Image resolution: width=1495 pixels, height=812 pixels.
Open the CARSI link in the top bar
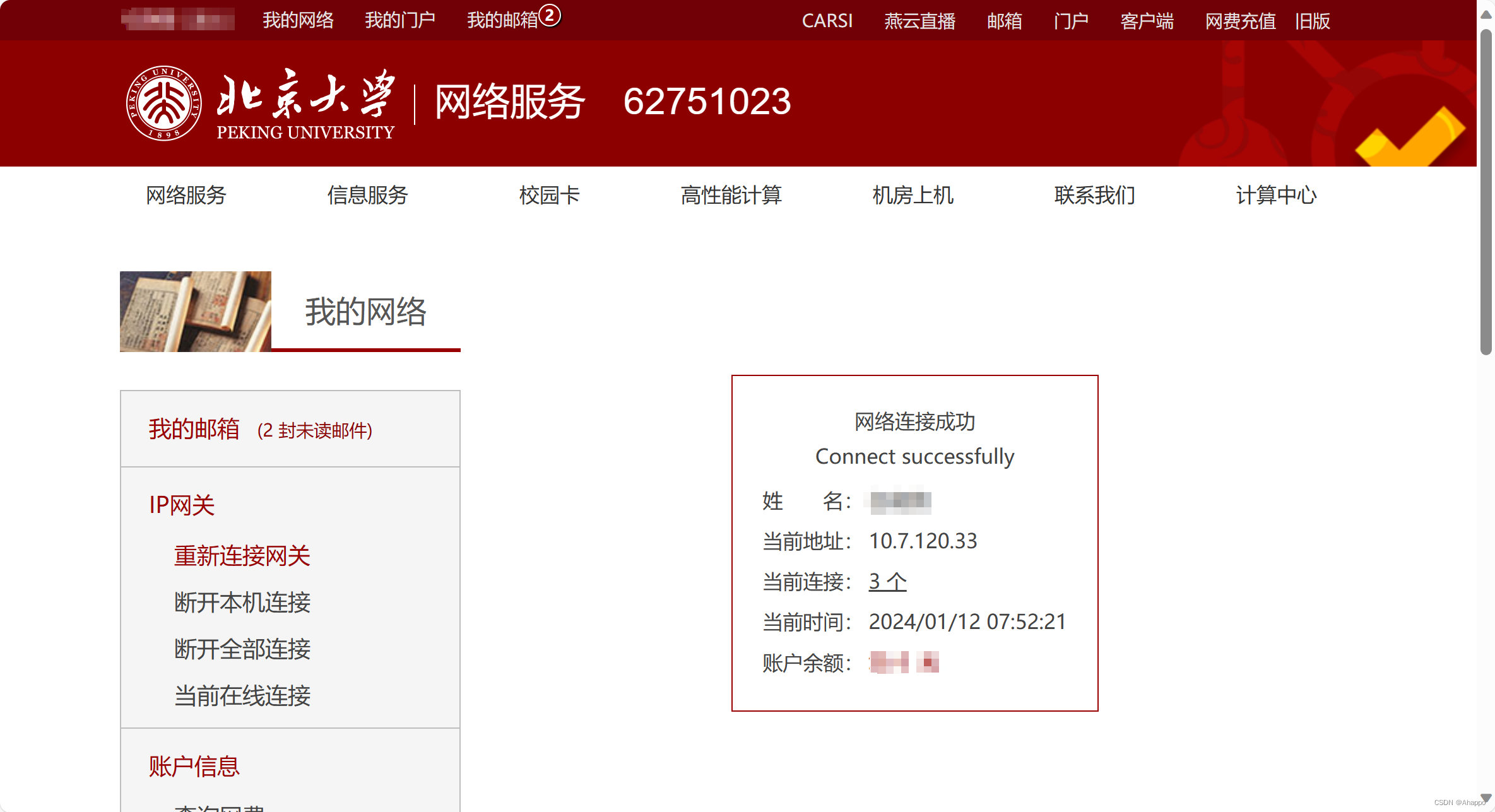827,21
